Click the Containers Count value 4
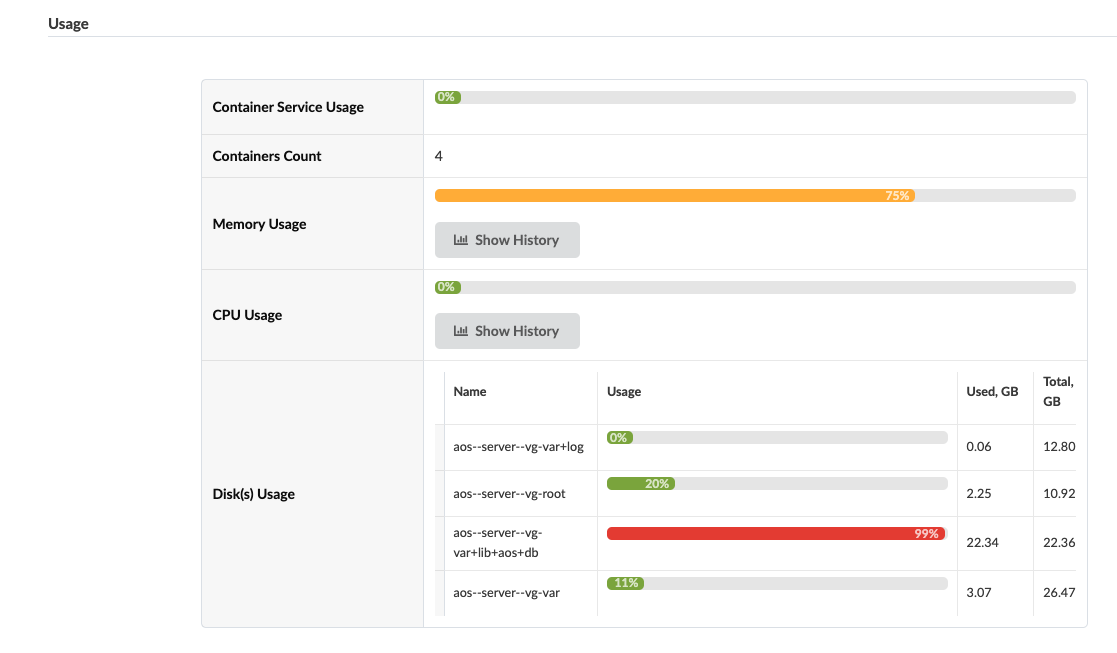 (x=439, y=156)
